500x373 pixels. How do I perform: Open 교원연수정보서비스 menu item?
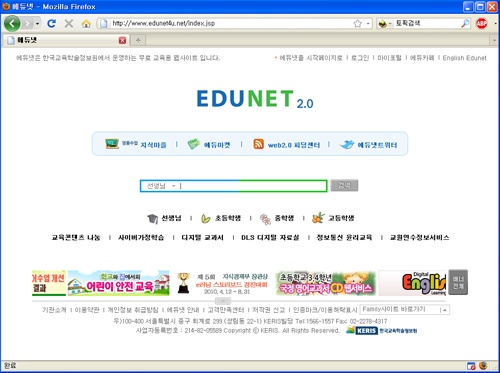coord(420,238)
